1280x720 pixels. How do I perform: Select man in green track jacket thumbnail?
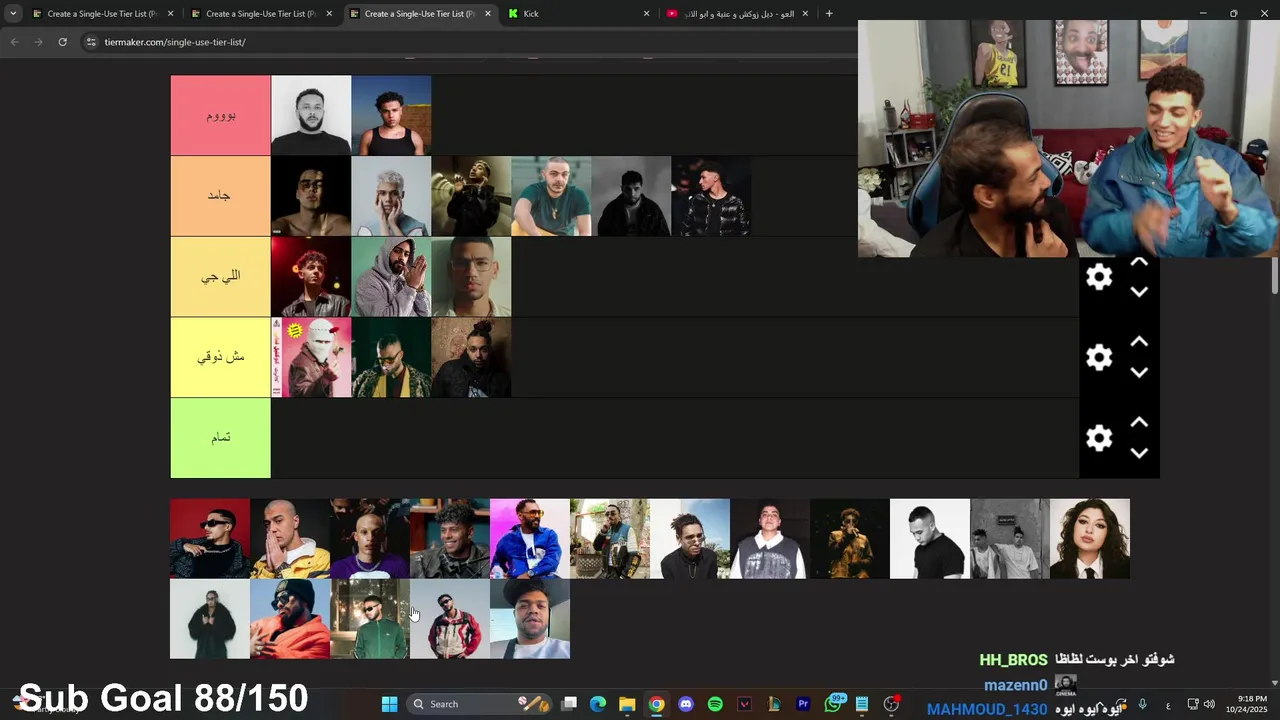tap(370, 619)
